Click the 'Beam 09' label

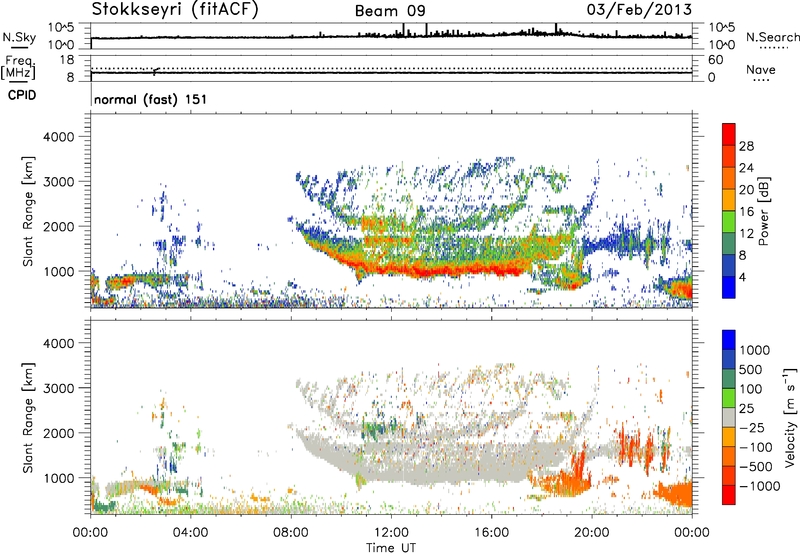tap(390, 11)
